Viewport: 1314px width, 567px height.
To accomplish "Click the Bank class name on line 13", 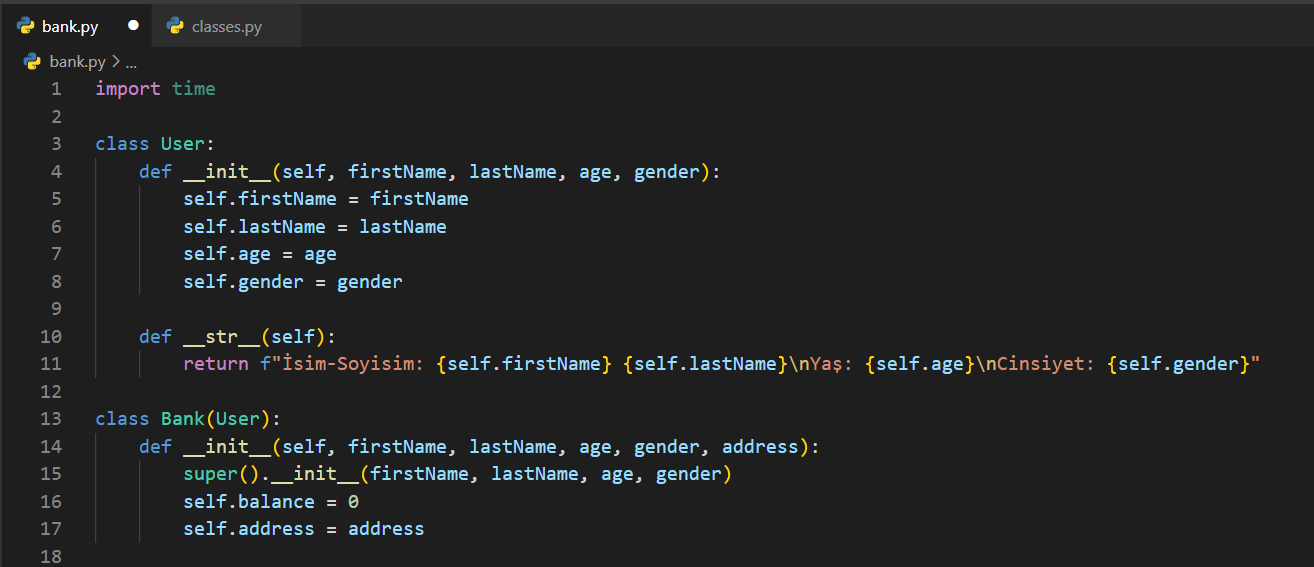I will pos(182,419).
